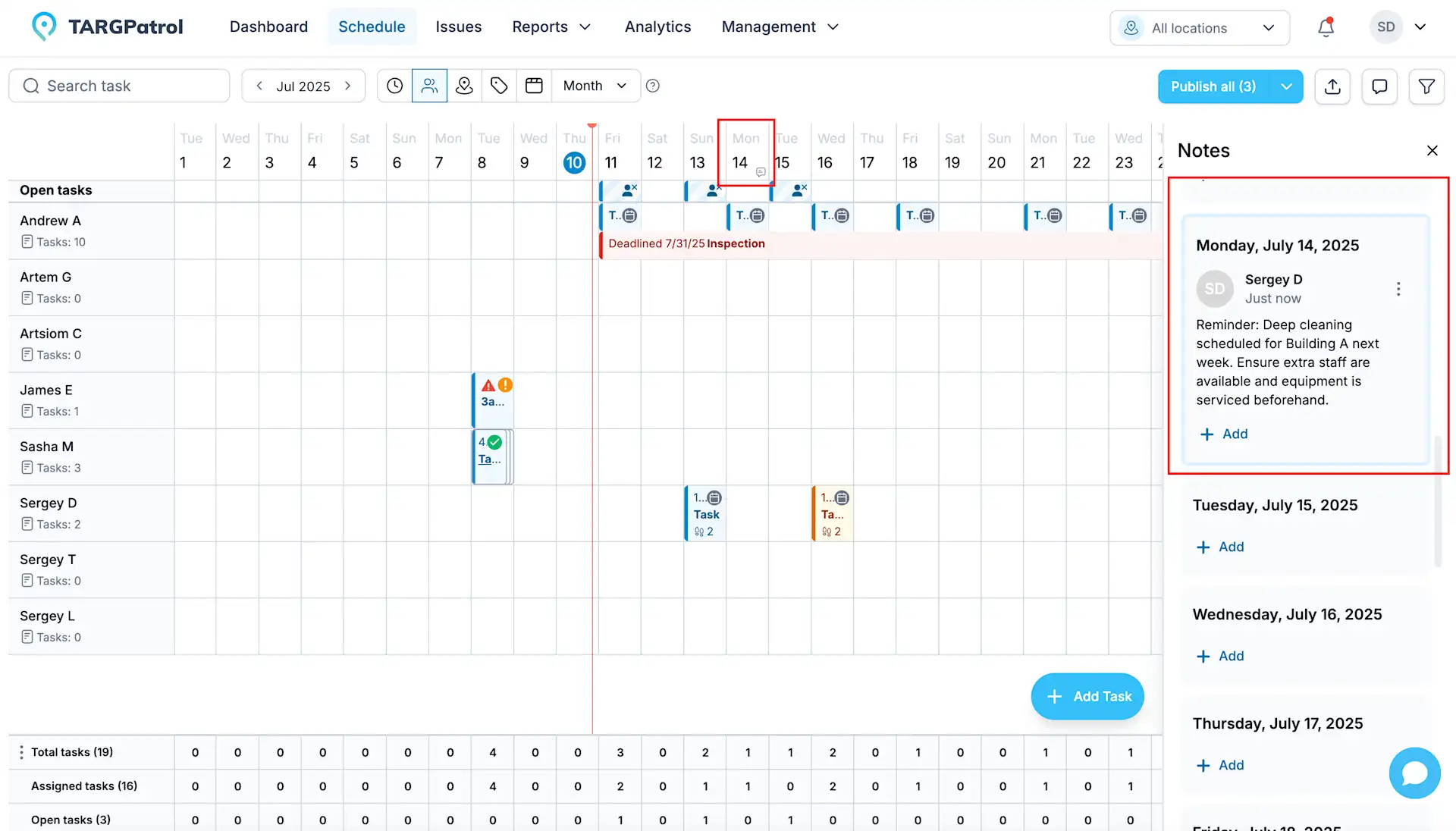This screenshot has height=831, width=1456.
Task: Click the Search task input field
Action: [120, 86]
